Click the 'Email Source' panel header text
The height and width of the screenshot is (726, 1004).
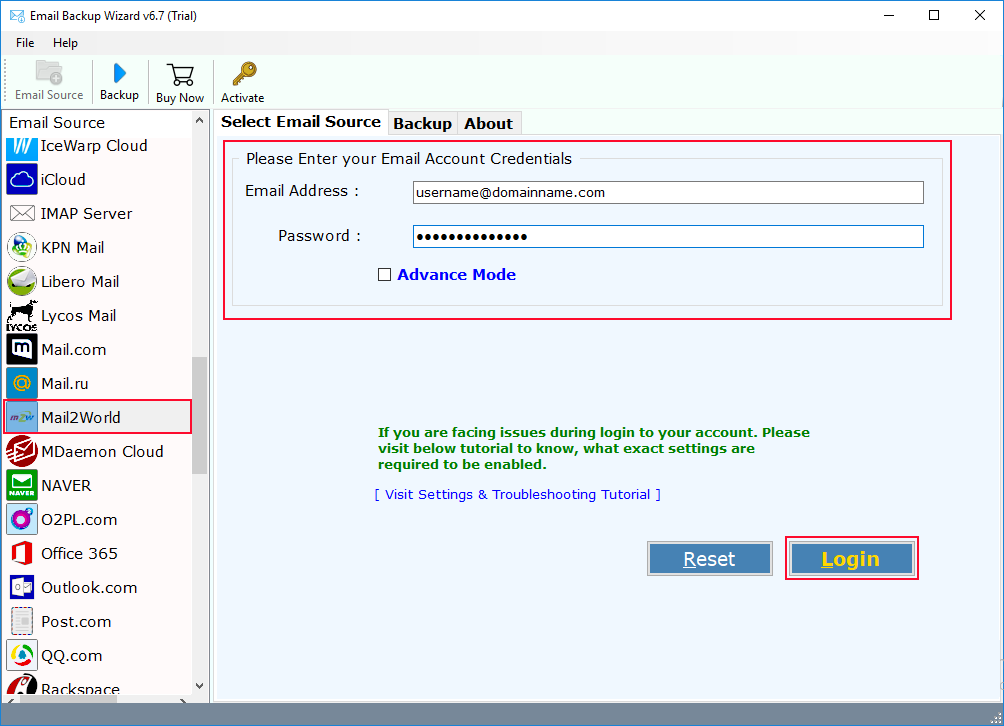point(57,122)
